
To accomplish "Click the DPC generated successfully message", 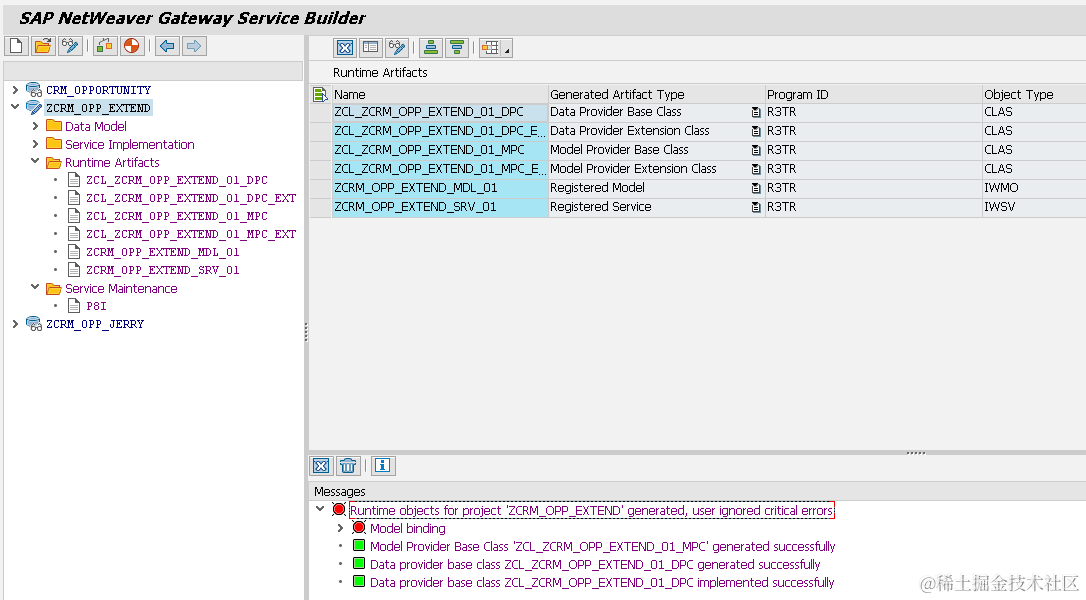I will pos(595,565).
